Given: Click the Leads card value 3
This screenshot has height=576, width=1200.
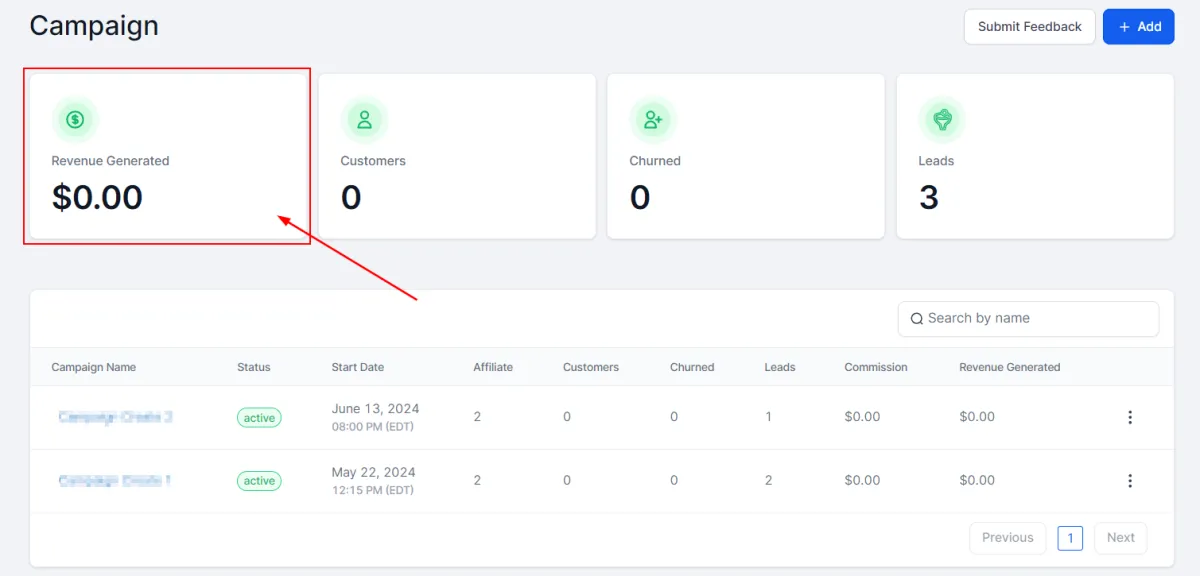Looking at the screenshot, I should pyautogui.click(x=929, y=197).
